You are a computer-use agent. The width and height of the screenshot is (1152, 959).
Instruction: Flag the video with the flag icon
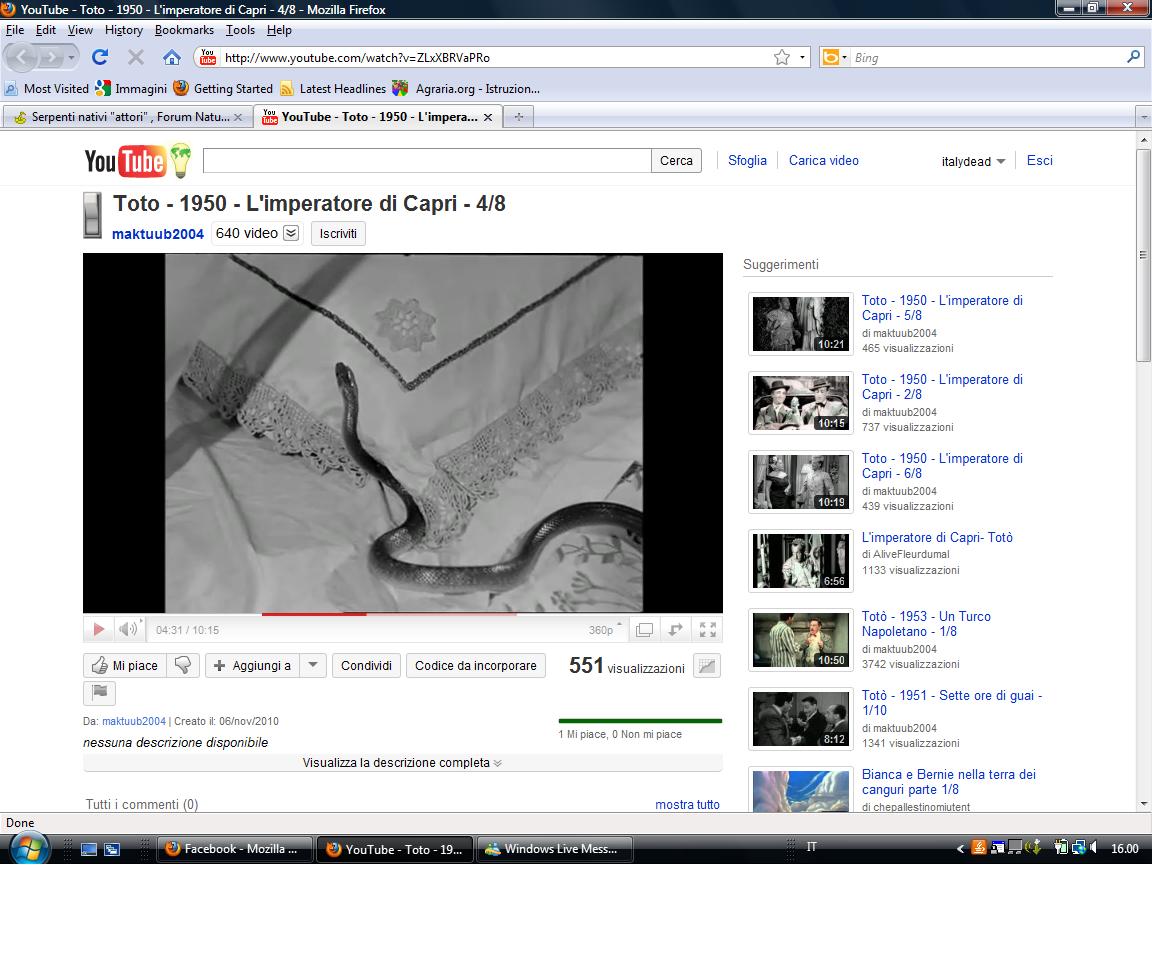(x=99, y=692)
